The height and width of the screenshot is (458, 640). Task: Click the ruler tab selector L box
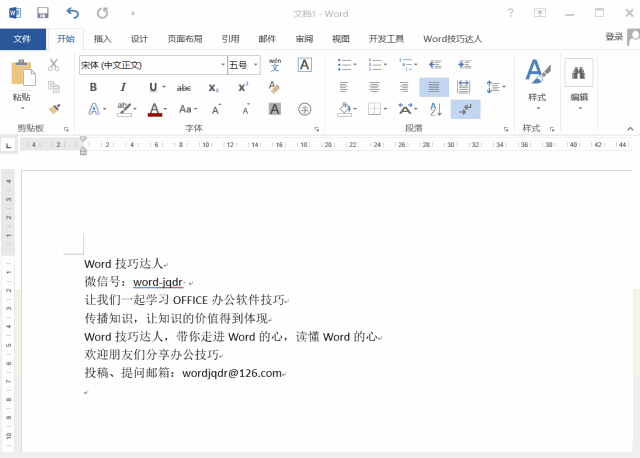pos(8,145)
